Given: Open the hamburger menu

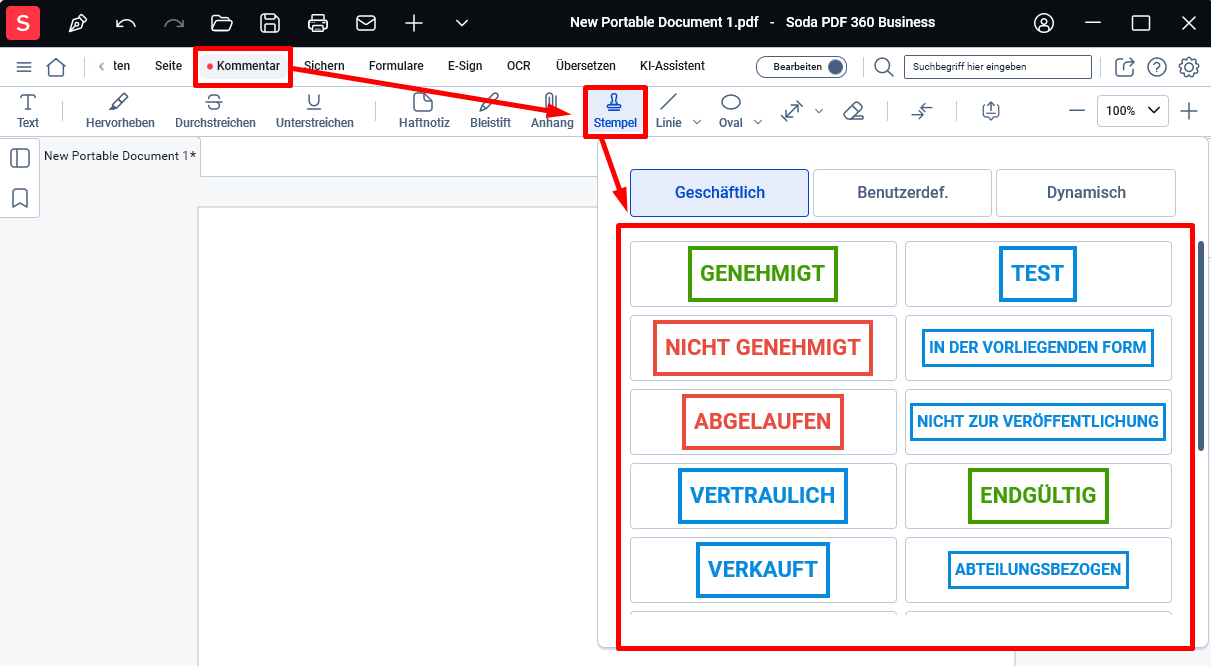Looking at the screenshot, I should [x=25, y=66].
